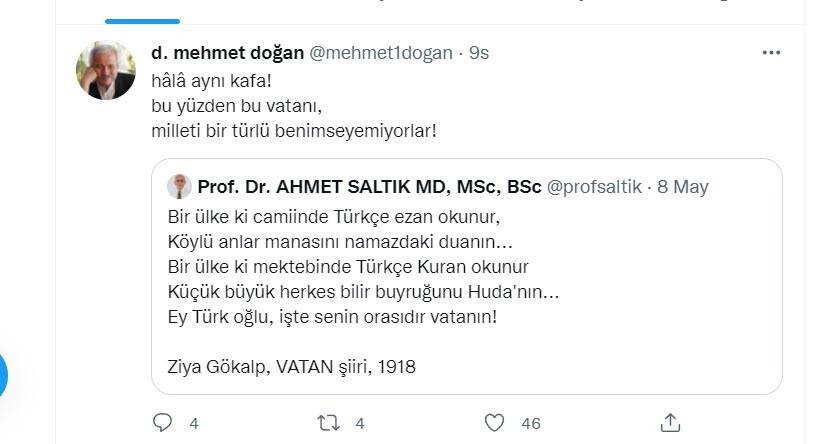Open the tweet via its 9s timestamp
Screen dimensions: 840x444
[x=478, y=52]
